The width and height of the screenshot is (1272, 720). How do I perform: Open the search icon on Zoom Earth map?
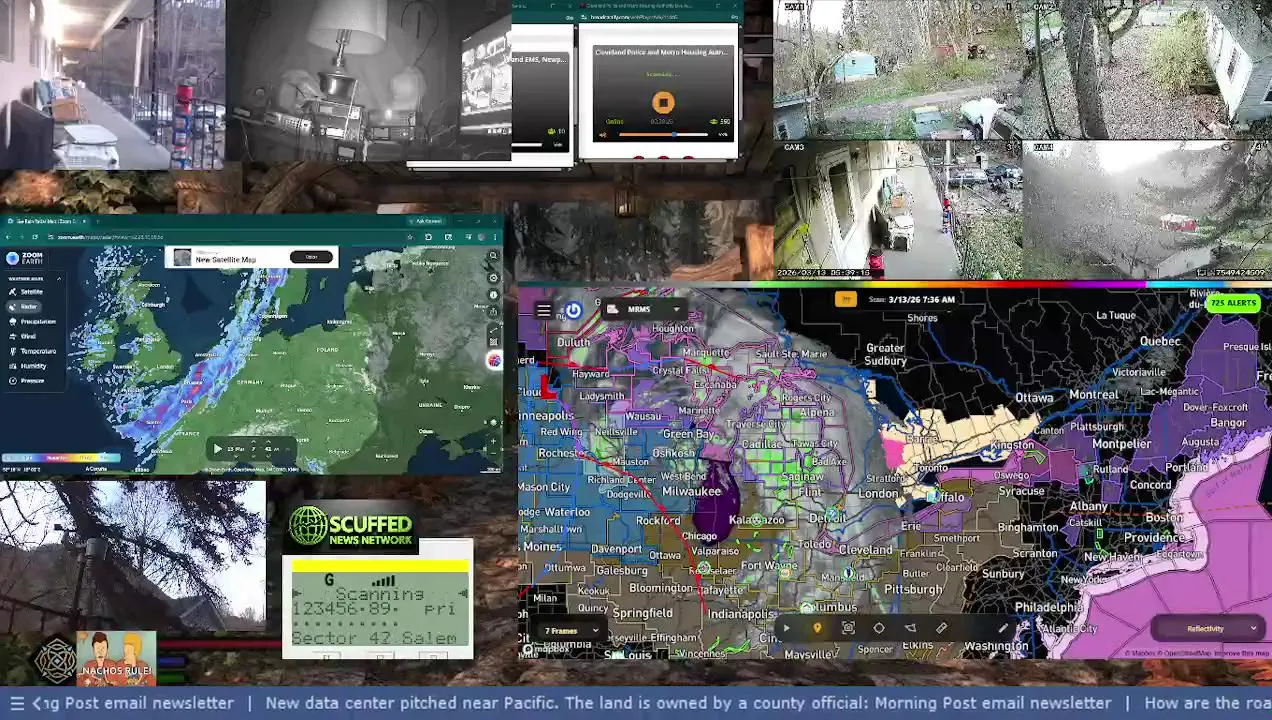pyautogui.click(x=494, y=256)
